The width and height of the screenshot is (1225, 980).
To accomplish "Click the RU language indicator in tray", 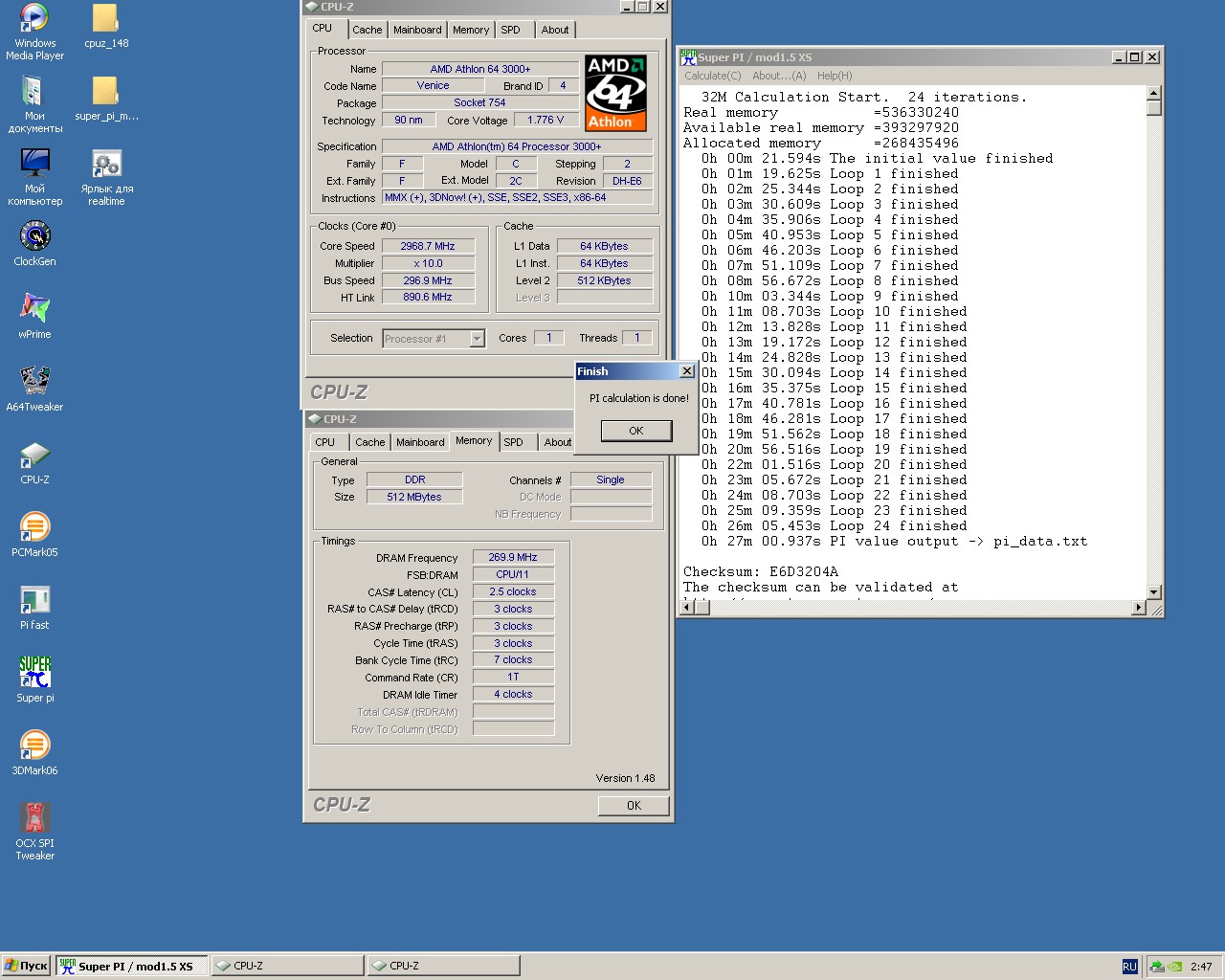I will tap(1129, 967).
